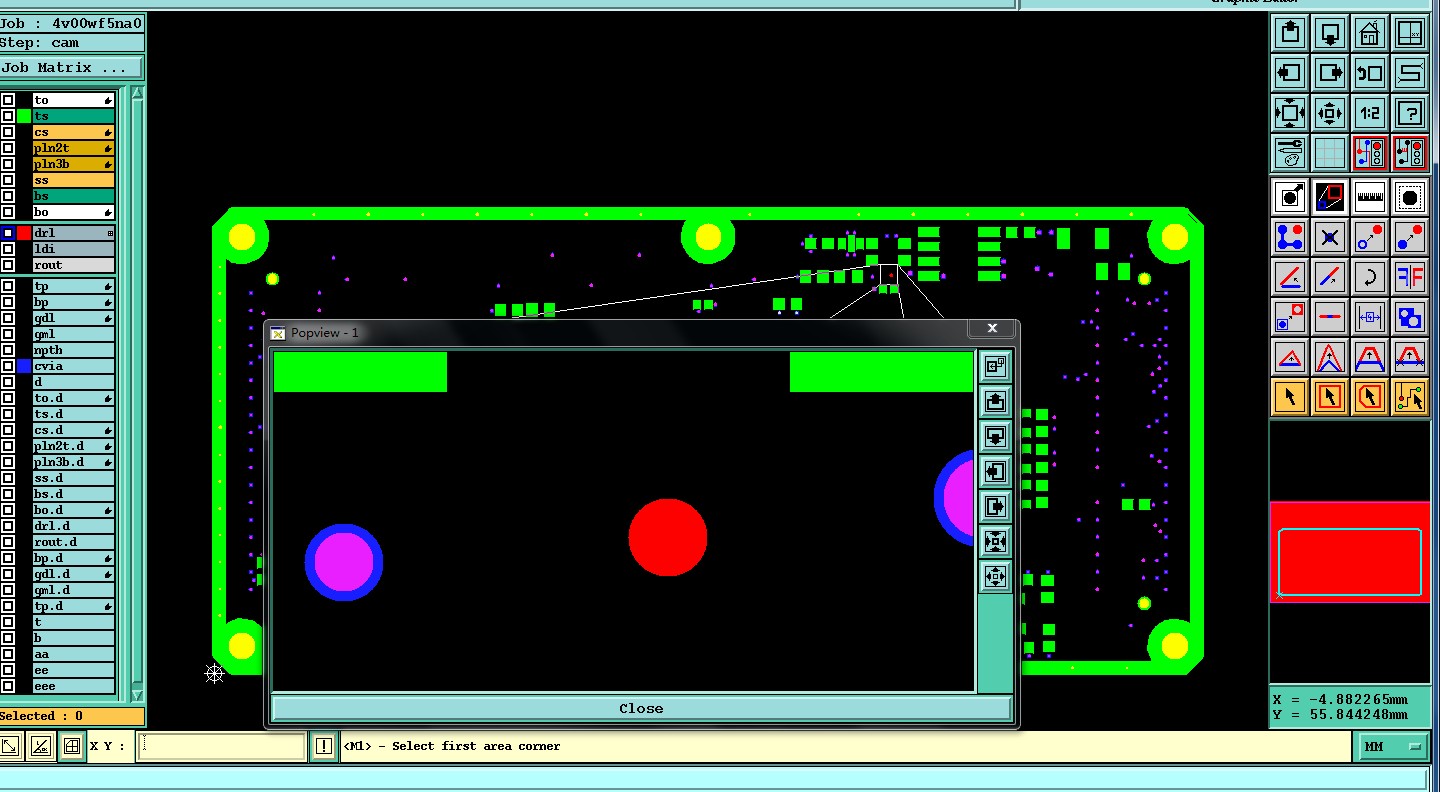Click the exclamation mark icon beside the XY field
This screenshot has height=792, width=1440.
[x=323, y=746]
